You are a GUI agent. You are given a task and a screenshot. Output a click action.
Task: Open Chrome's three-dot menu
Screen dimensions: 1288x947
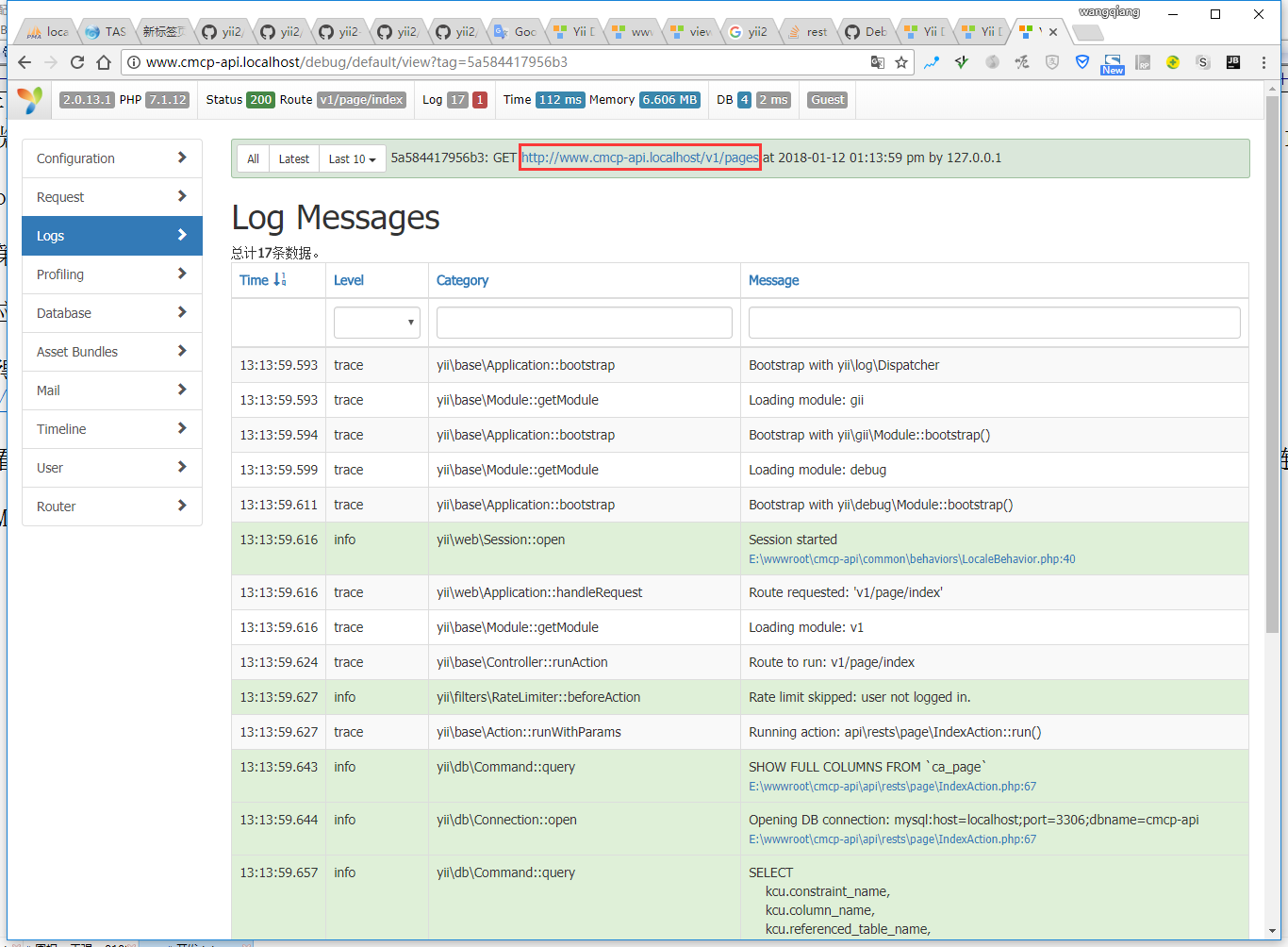click(x=1263, y=62)
